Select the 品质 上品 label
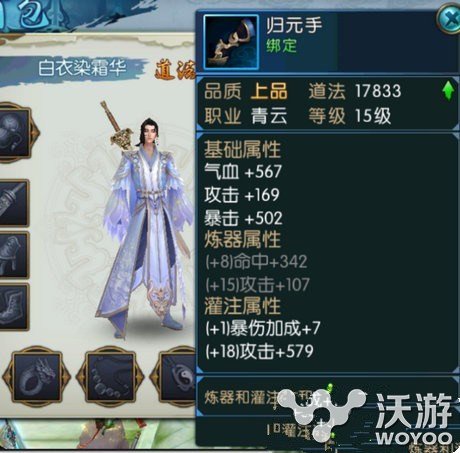 (246, 91)
